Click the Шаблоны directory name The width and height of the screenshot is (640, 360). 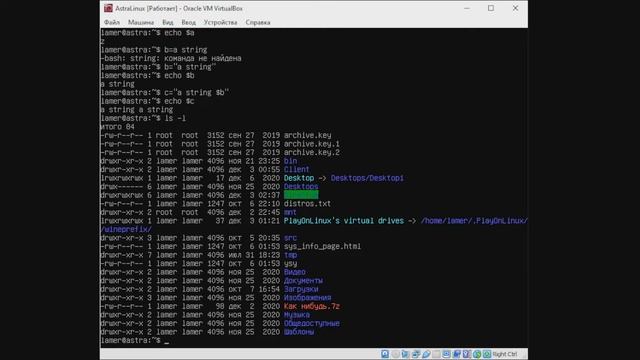(x=299, y=332)
